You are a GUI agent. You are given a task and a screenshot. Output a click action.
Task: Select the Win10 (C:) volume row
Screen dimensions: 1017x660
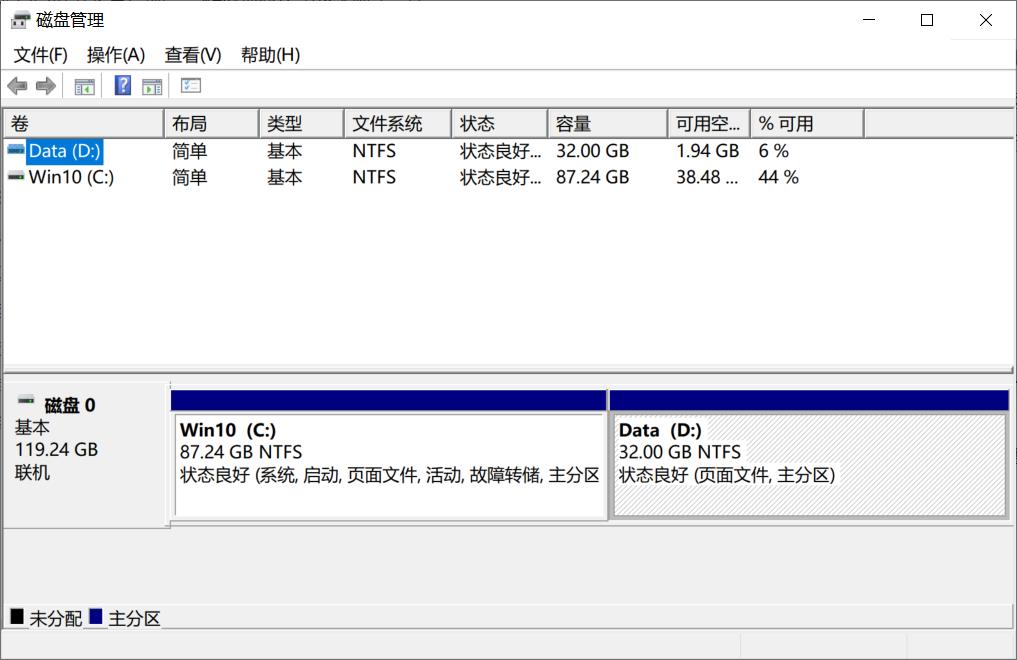(70, 177)
